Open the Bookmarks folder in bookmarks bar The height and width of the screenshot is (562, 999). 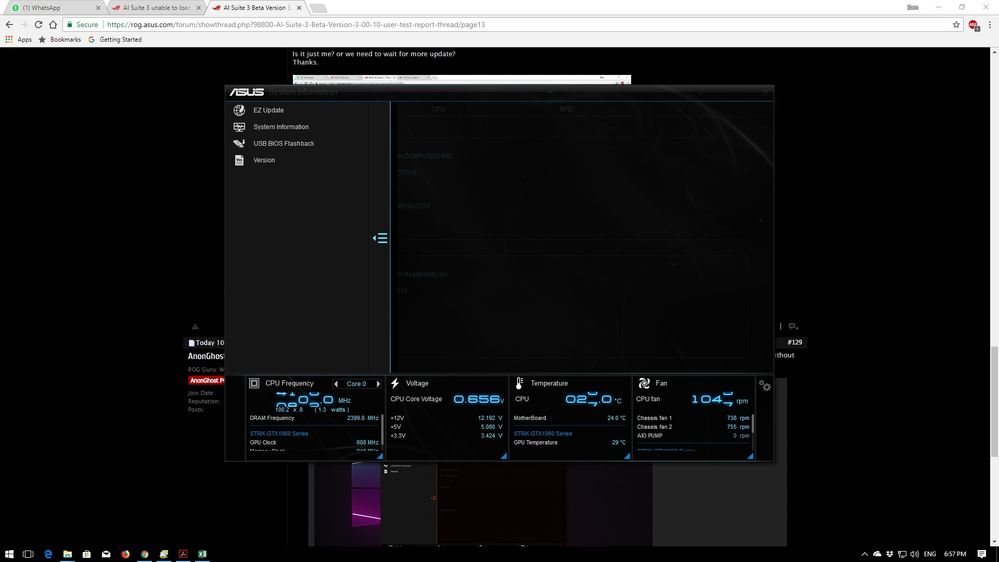coord(60,40)
